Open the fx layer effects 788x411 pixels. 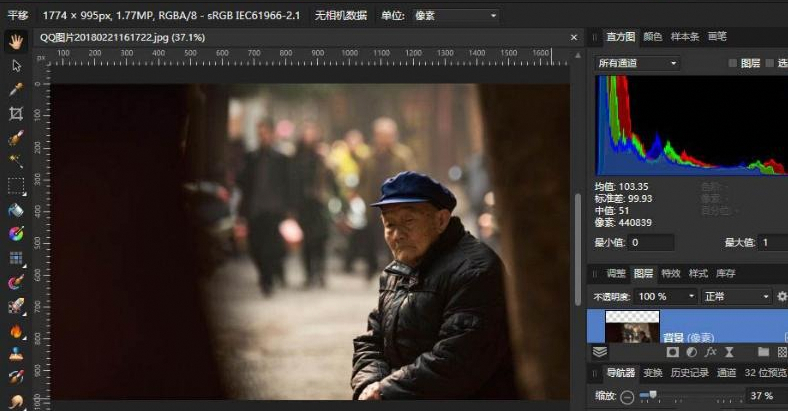(x=710, y=352)
